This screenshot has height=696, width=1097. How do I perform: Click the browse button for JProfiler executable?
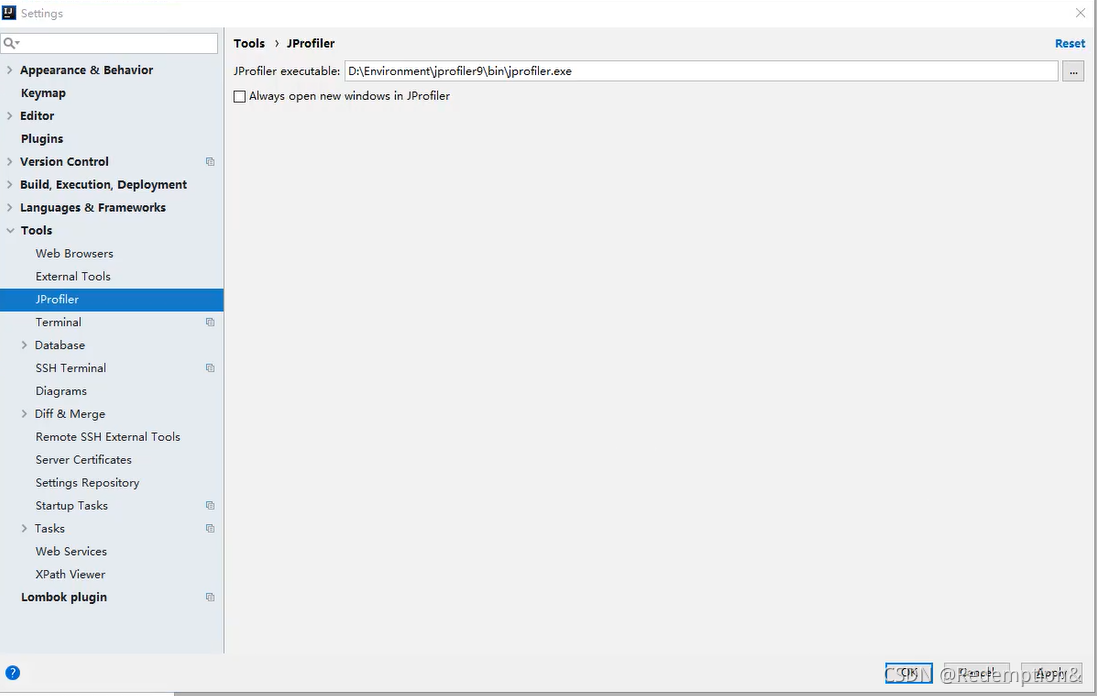tap(1073, 71)
